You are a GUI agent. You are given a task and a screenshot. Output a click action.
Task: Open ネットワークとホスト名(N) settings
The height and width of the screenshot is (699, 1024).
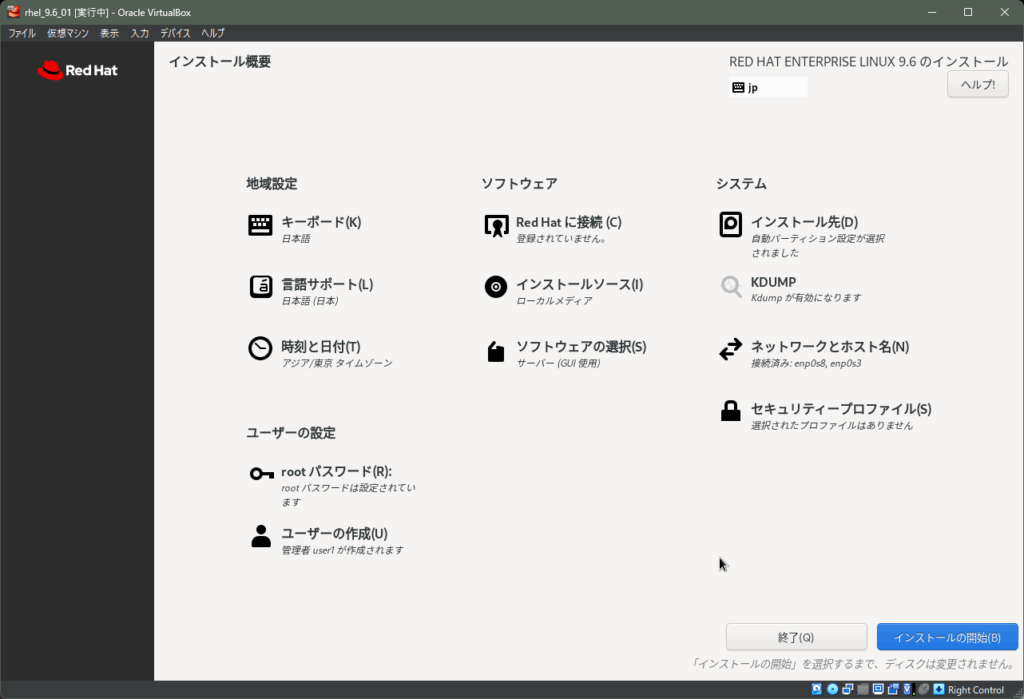(x=829, y=346)
